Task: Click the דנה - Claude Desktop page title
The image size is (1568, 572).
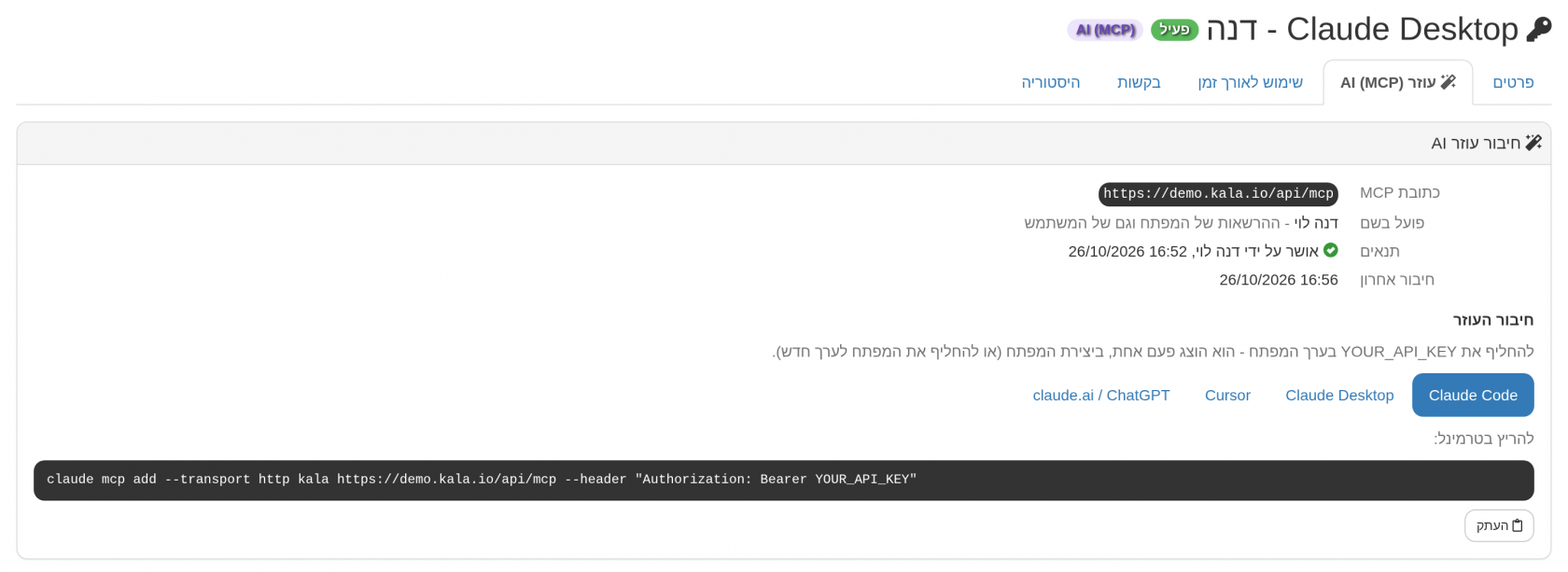Action: coord(1362,30)
